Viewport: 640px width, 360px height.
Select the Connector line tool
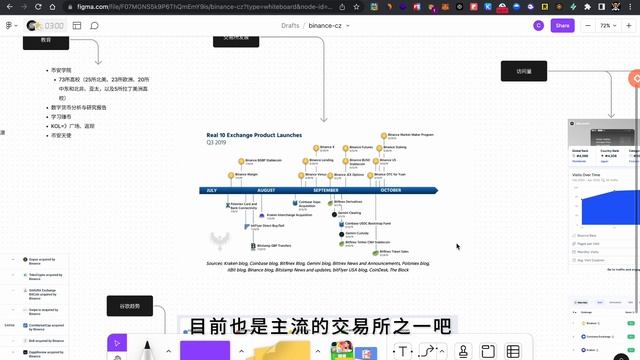pos(428,351)
